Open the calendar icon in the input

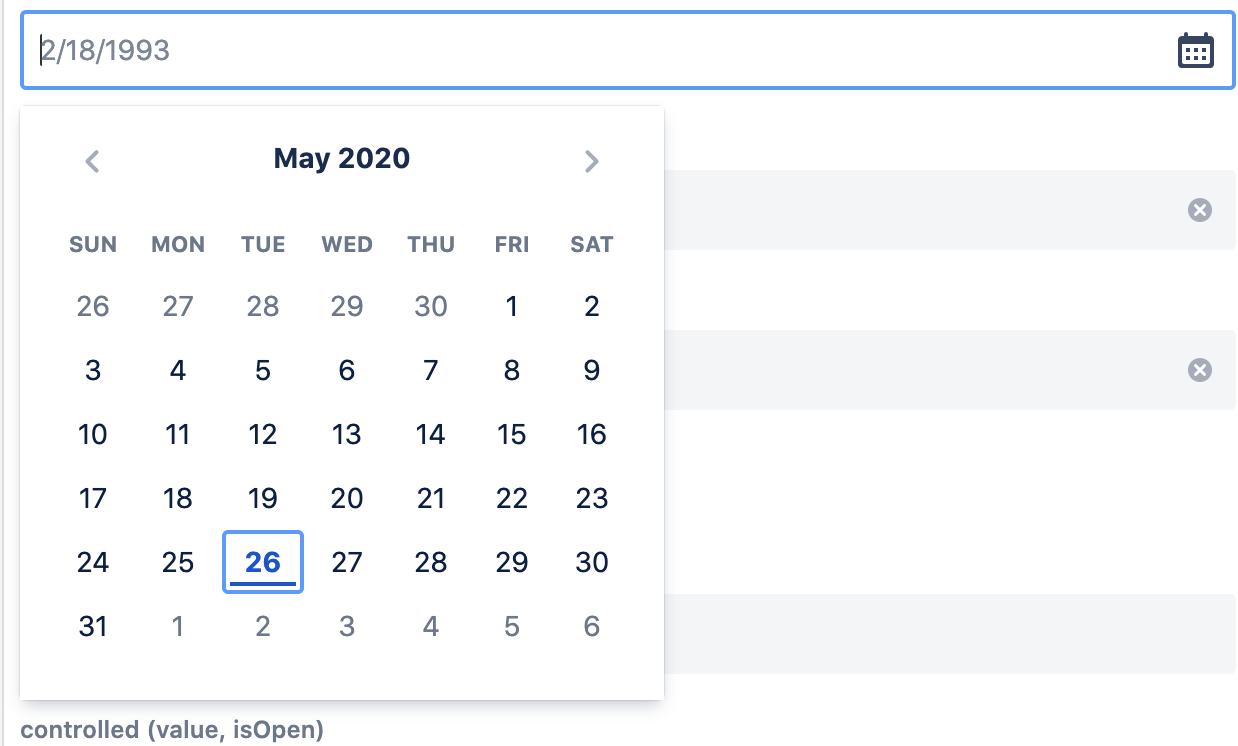click(x=1196, y=50)
